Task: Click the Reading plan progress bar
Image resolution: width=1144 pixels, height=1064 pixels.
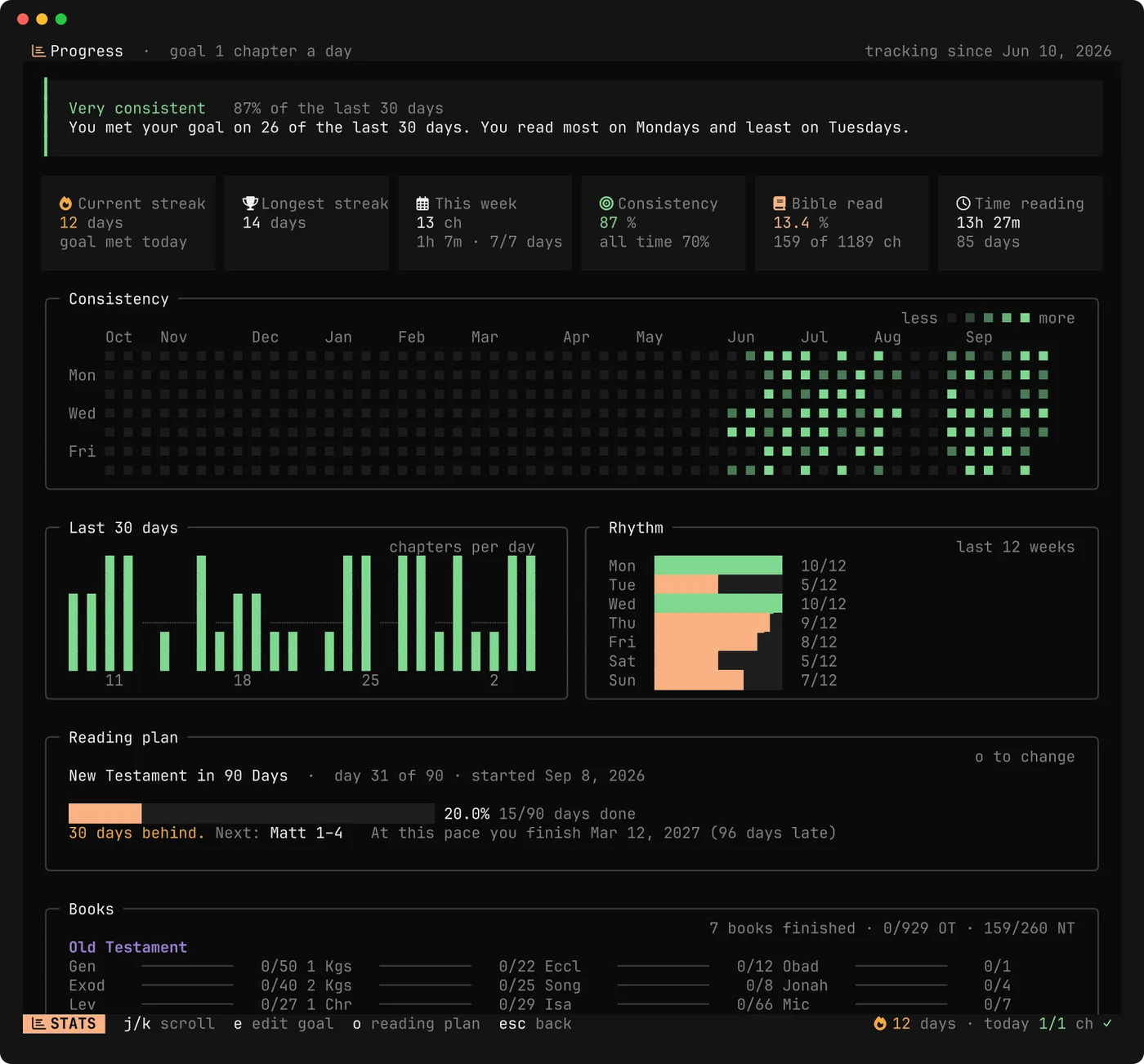Action: pos(252,813)
